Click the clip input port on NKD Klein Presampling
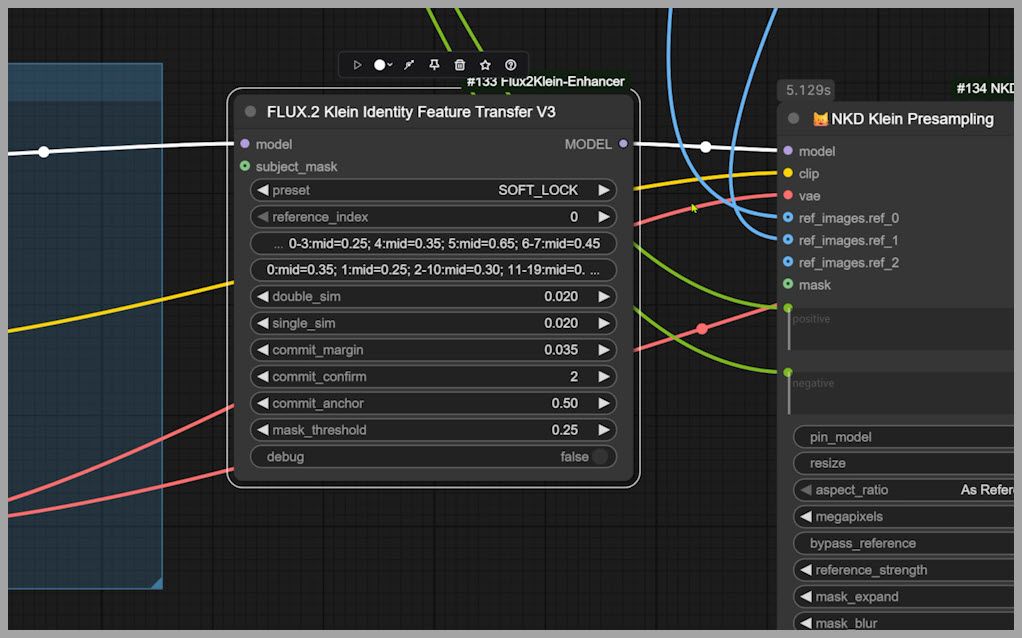 [x=788, y=173]
